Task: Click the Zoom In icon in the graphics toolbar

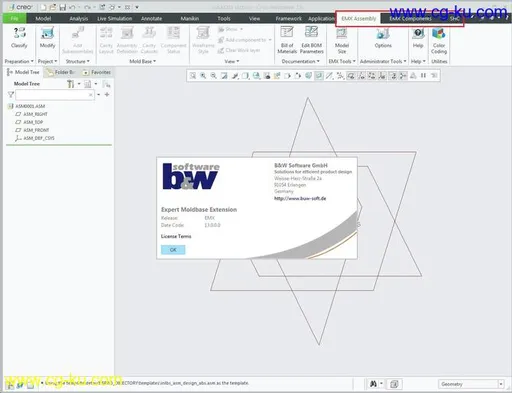Action: (x=203, y=76)
